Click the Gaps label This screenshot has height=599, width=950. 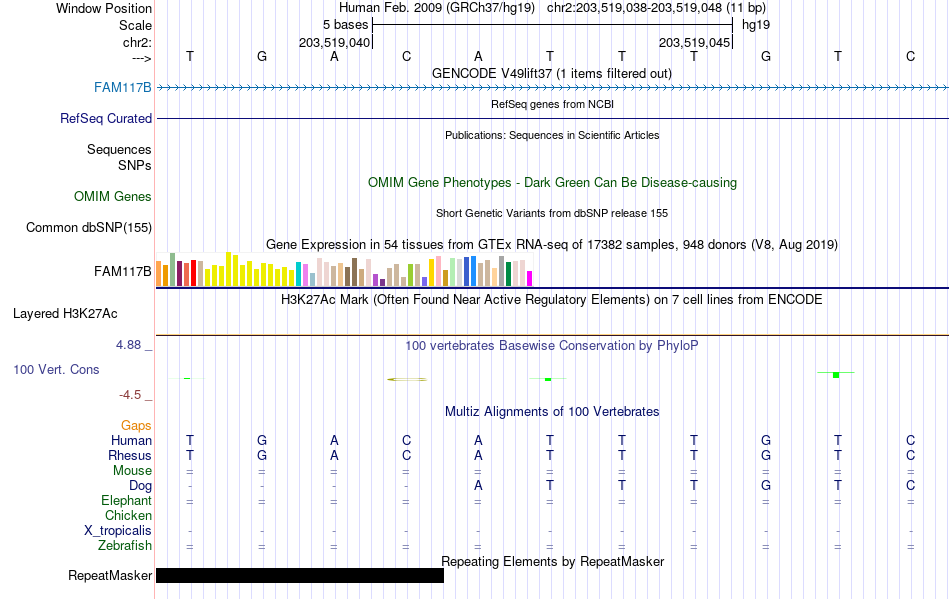(136, 426)
